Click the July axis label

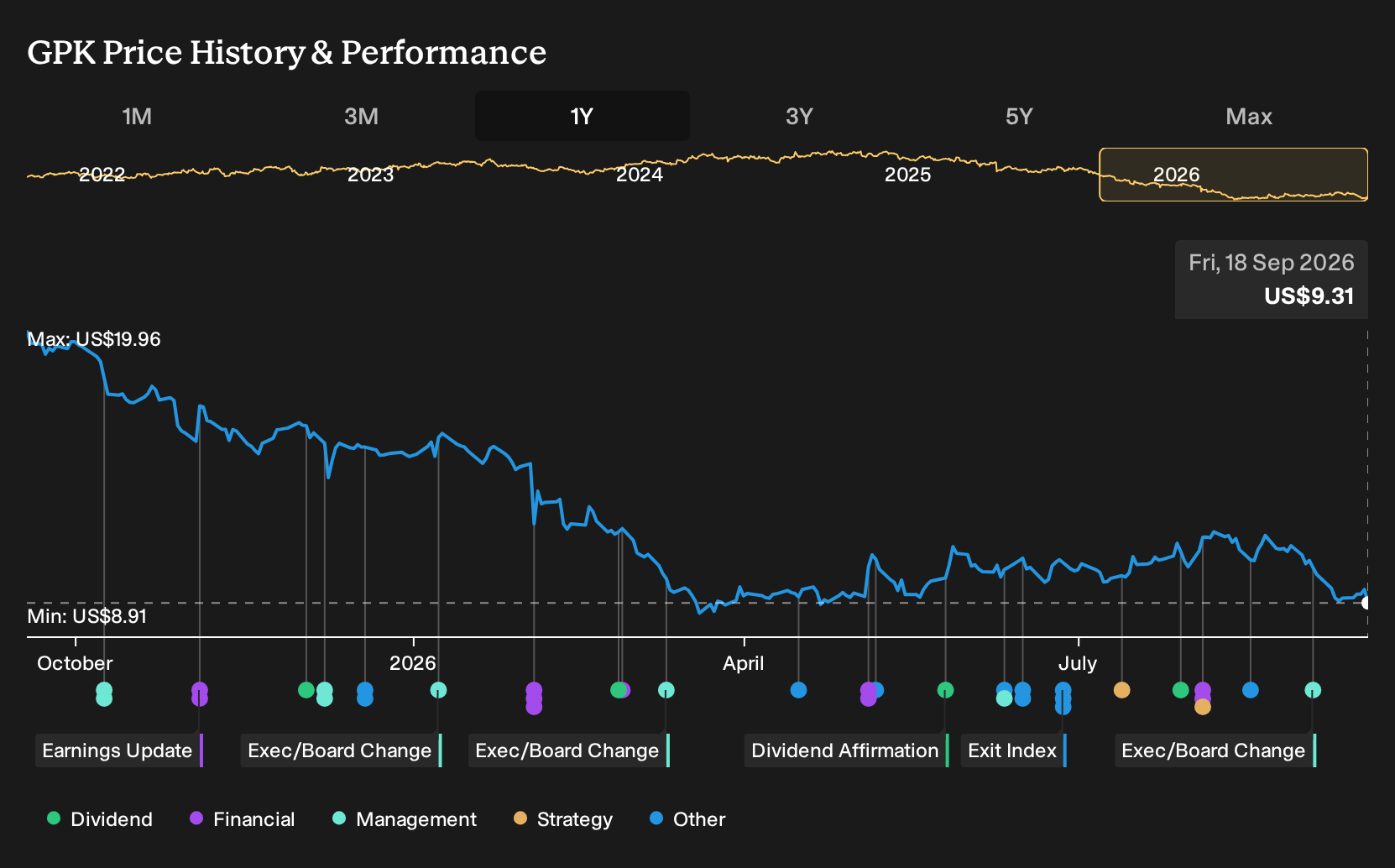click(x=1078, y=663)
